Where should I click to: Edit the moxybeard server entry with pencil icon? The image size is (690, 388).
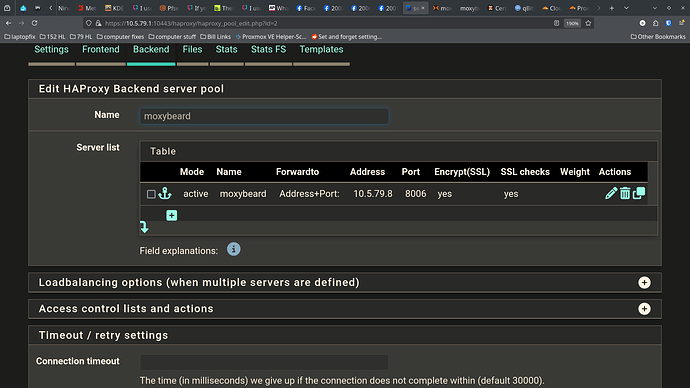pos(610,193)
